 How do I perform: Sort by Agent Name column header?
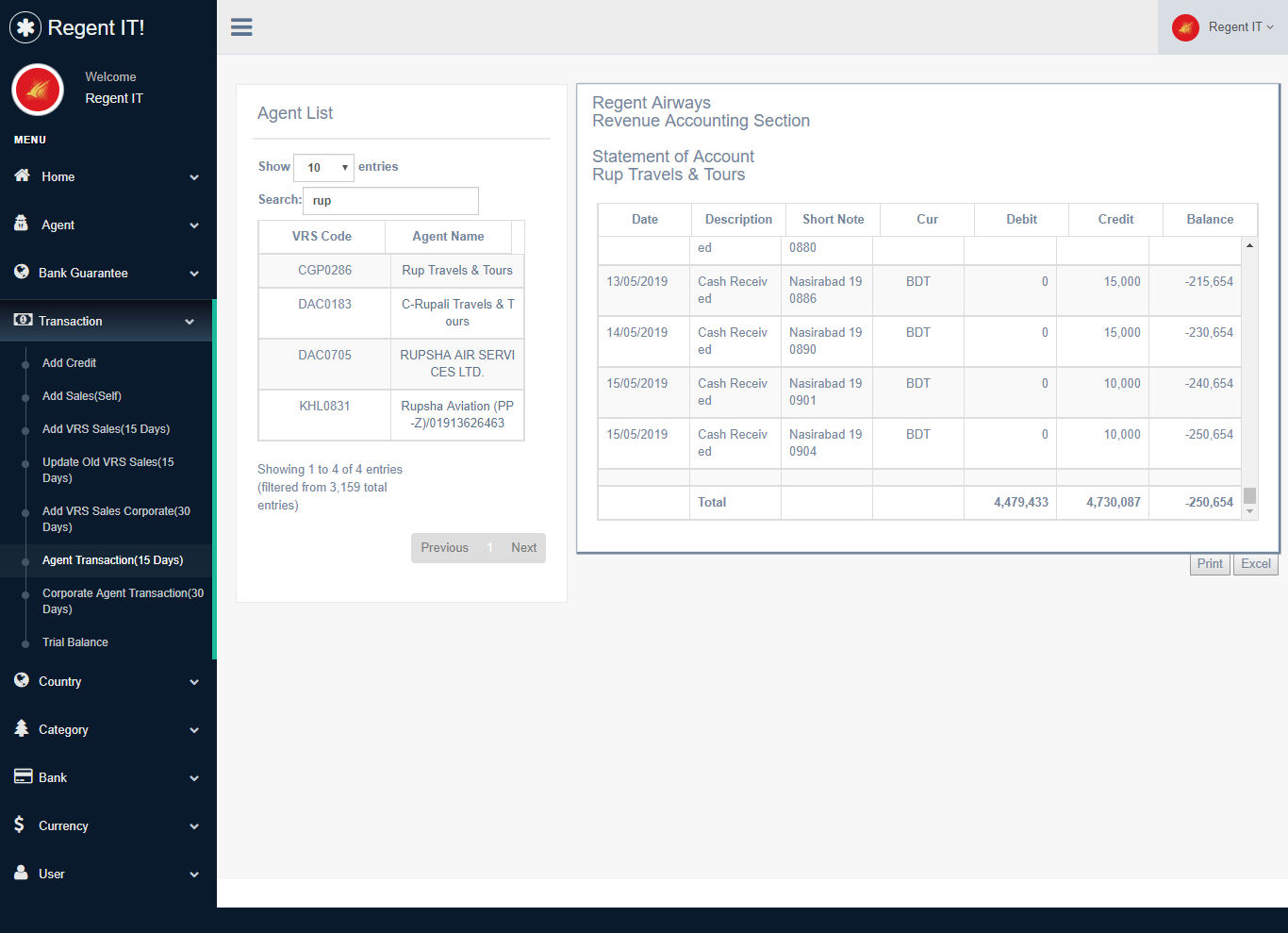coord(448,237)
